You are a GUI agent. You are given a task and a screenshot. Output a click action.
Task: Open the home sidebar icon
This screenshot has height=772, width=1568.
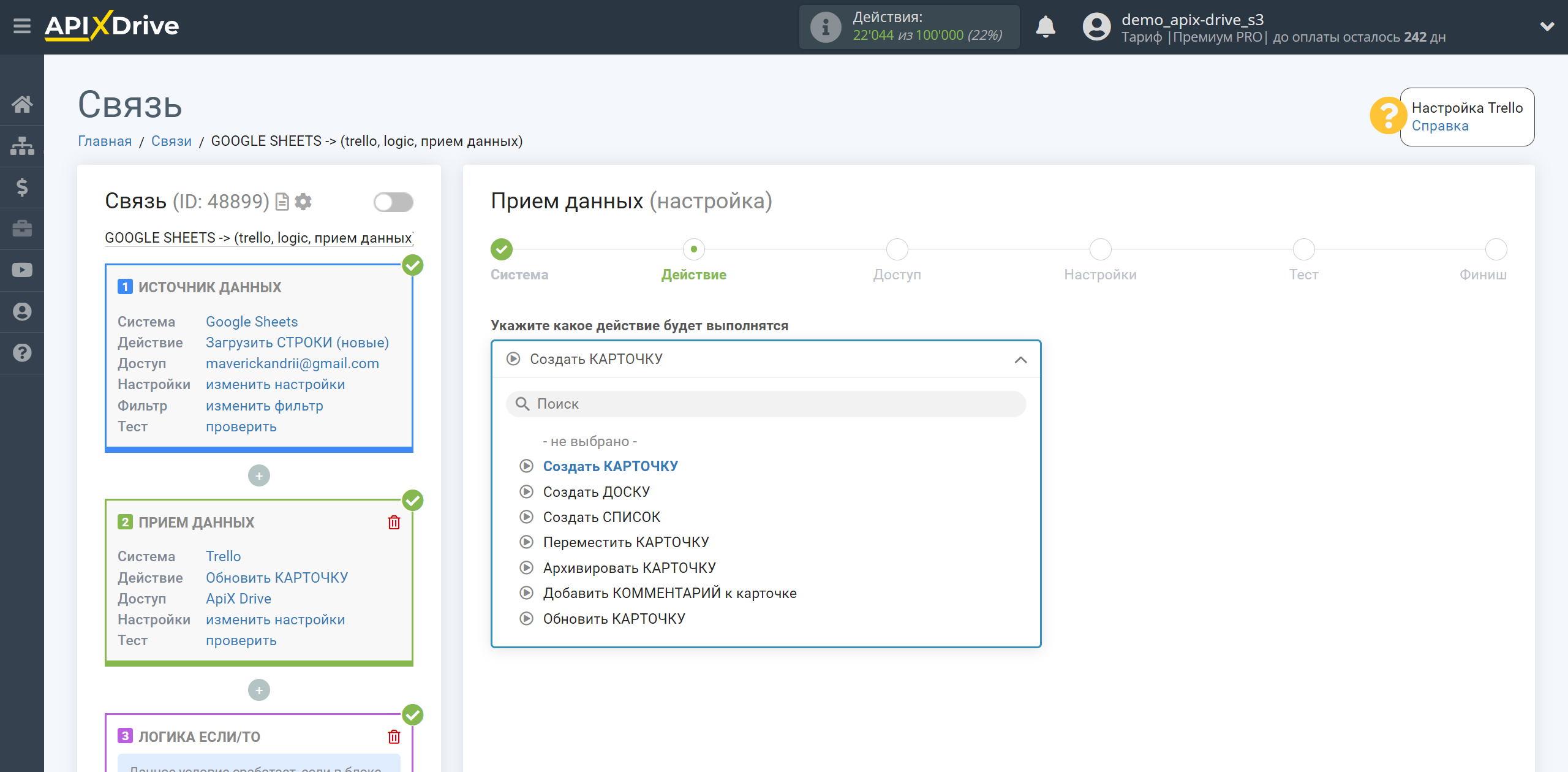click(22, 104)
